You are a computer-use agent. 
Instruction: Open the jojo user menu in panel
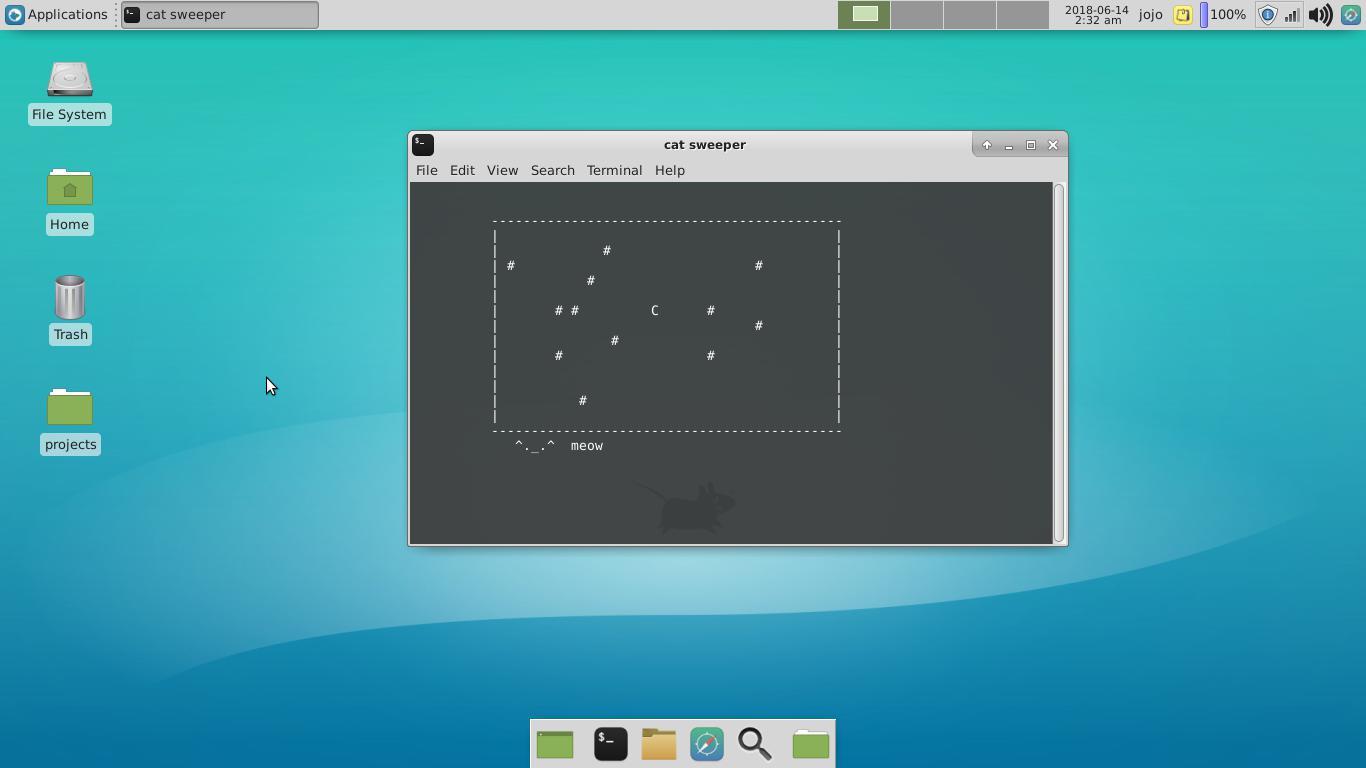click(1150, 15)
